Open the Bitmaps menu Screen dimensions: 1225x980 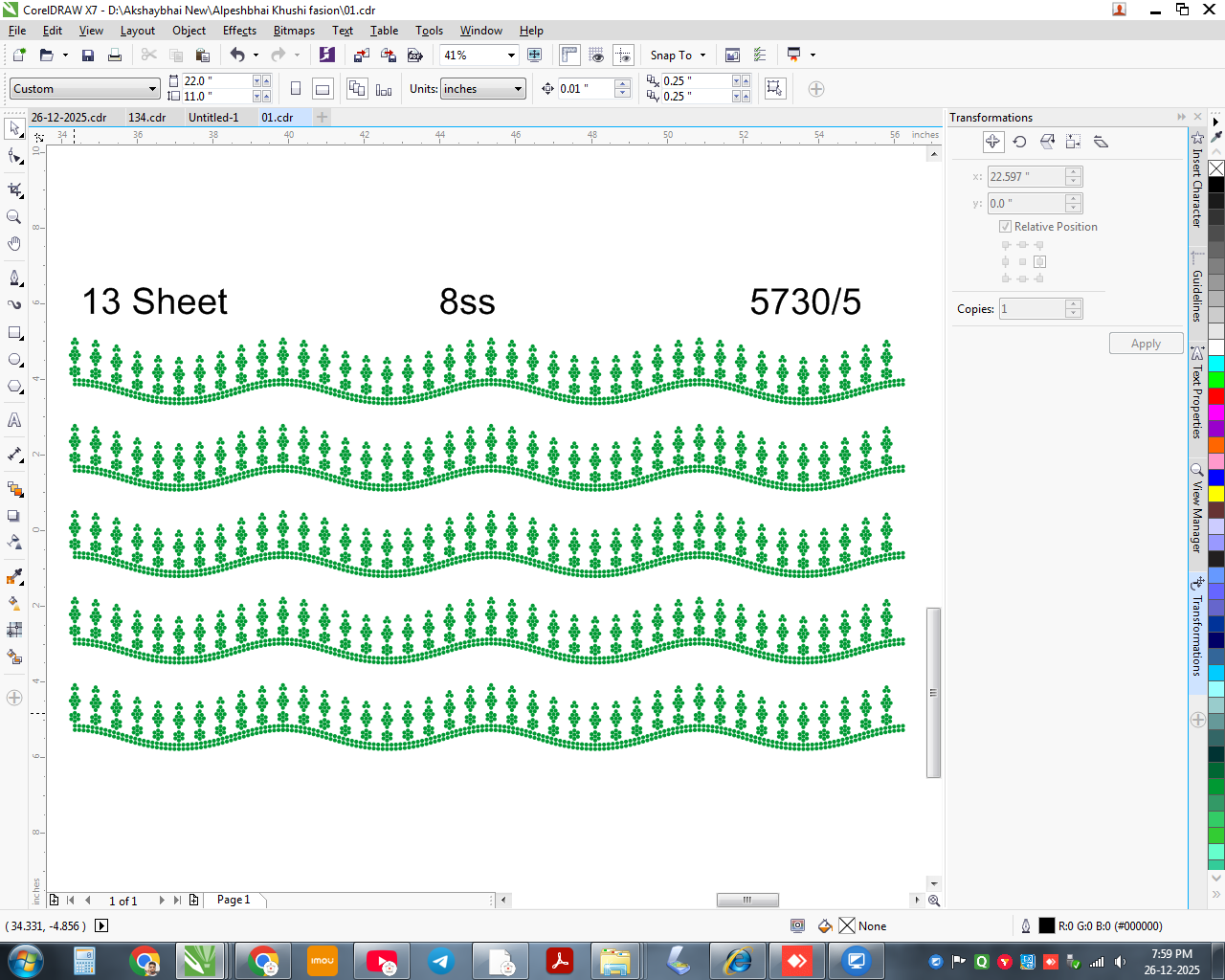(294, 31)
